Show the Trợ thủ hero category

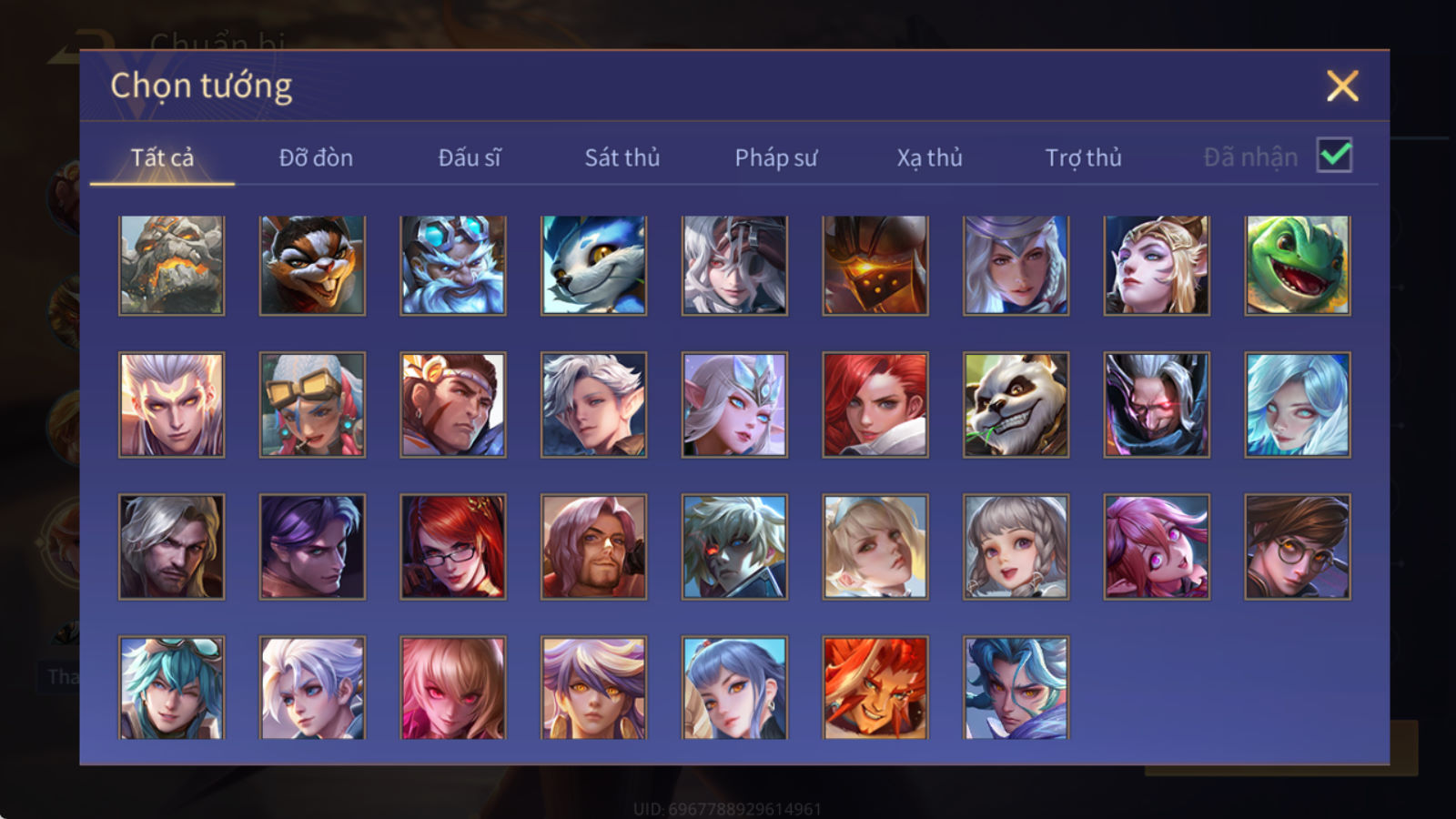point(1083,157)
